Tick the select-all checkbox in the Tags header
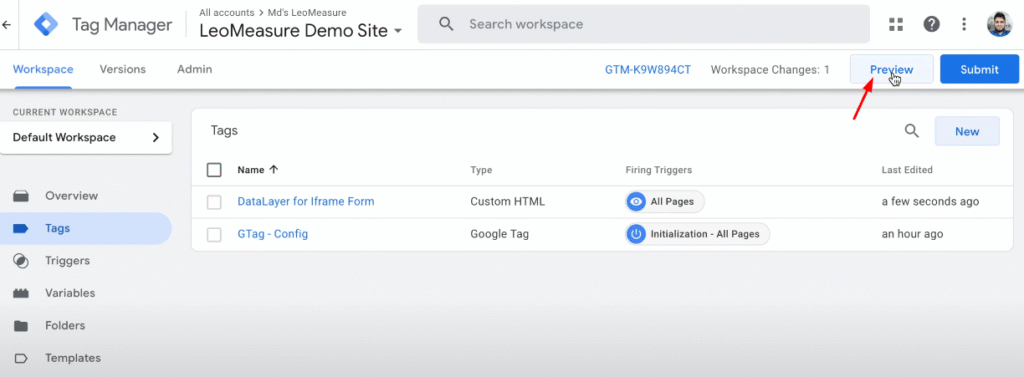The image size is (1024, 377). coord(214,170)
